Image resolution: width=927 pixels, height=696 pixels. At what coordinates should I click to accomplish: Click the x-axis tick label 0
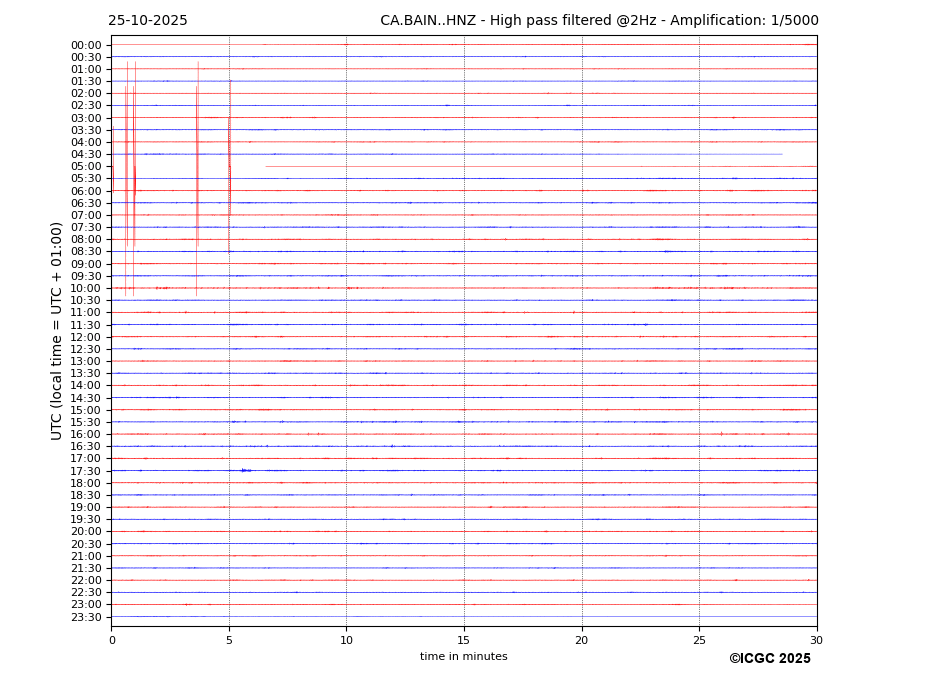click(112, 640)
